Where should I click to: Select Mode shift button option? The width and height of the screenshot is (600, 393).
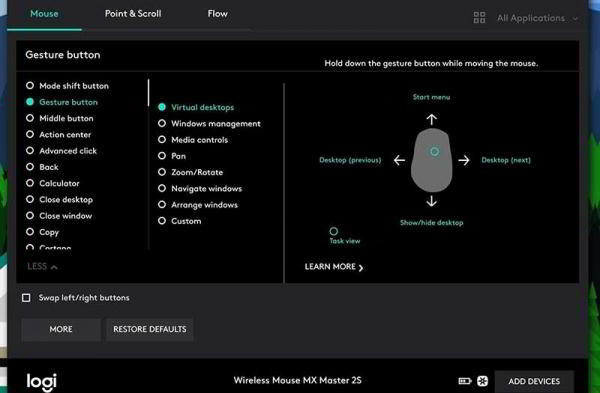point(67,86)
